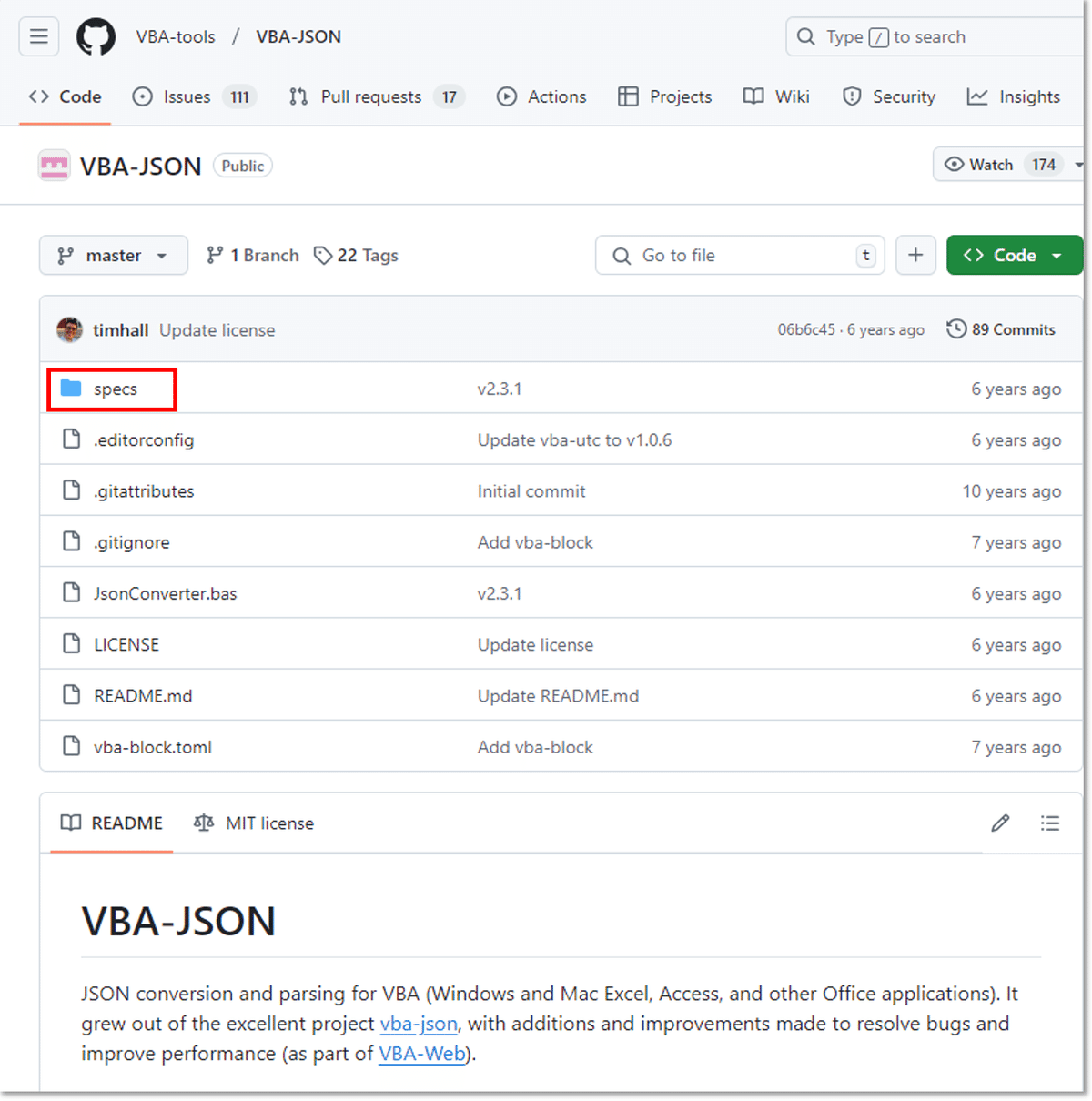Switch to the Code tab
Screen dimensions: 1092x1101
(x=66, y=96)
